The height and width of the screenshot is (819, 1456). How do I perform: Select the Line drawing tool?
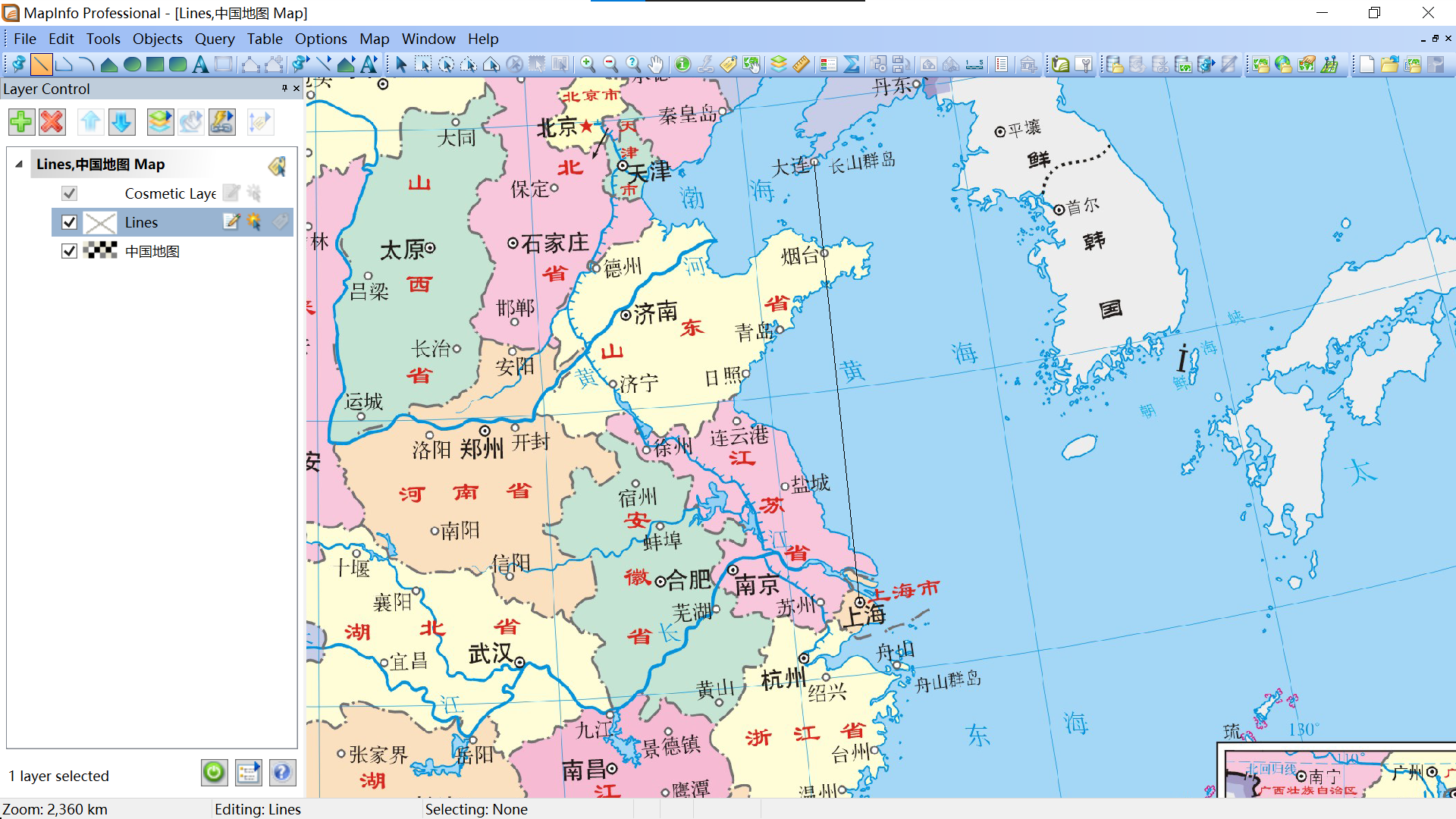[x=42, y=64]
